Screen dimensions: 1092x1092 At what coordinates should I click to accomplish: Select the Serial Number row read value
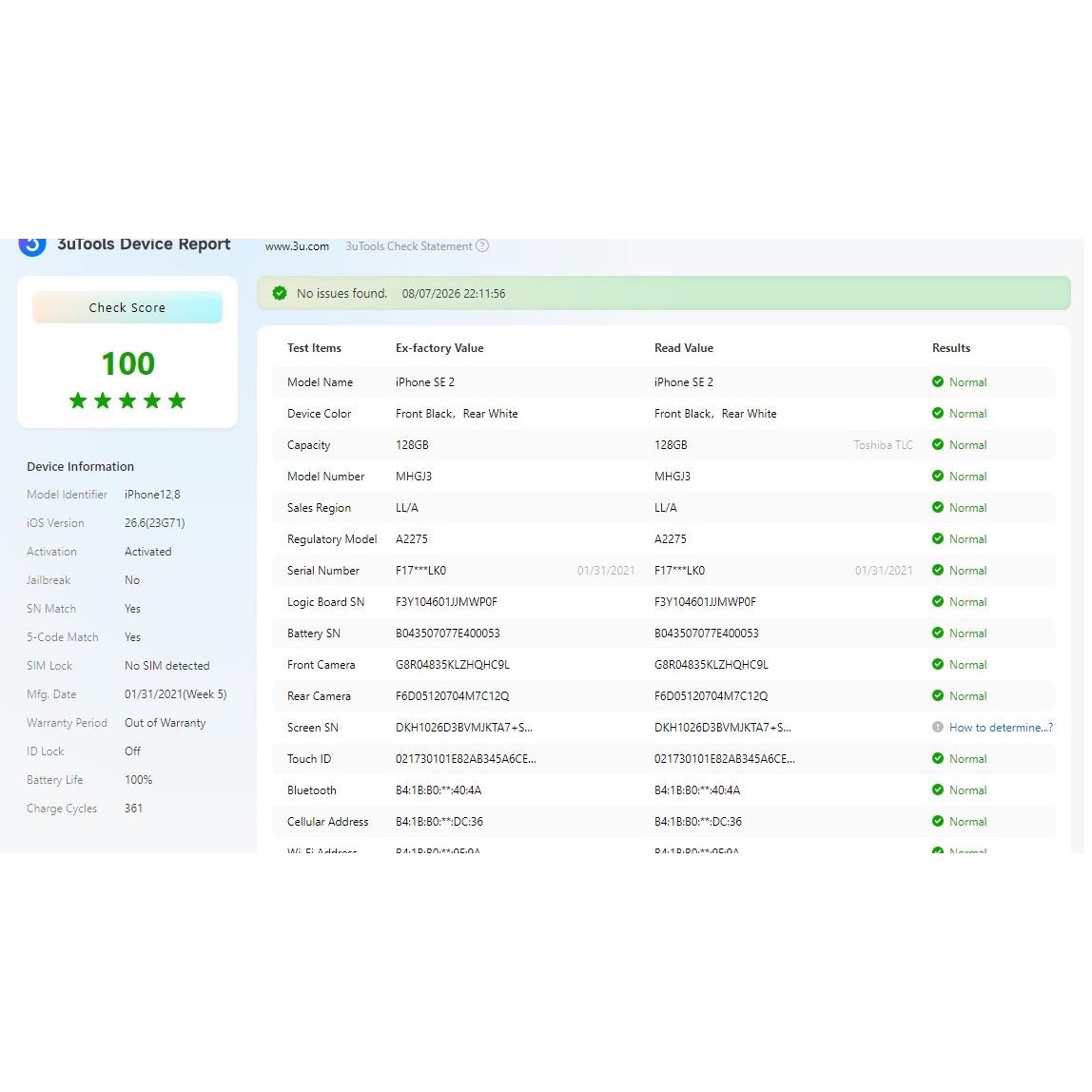point(680,571)
